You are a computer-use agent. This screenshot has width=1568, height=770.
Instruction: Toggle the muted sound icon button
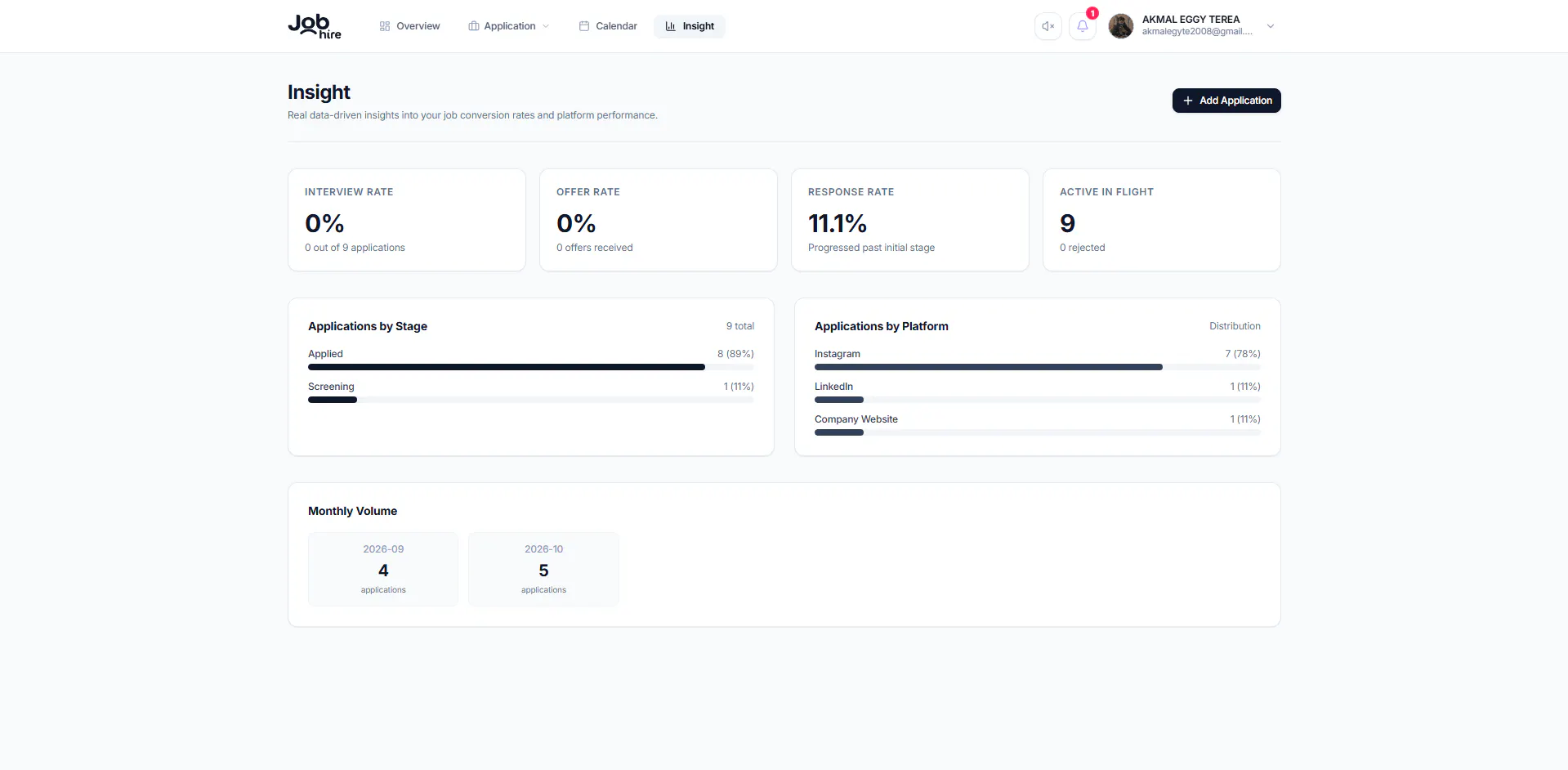[x=1048, y=26]
